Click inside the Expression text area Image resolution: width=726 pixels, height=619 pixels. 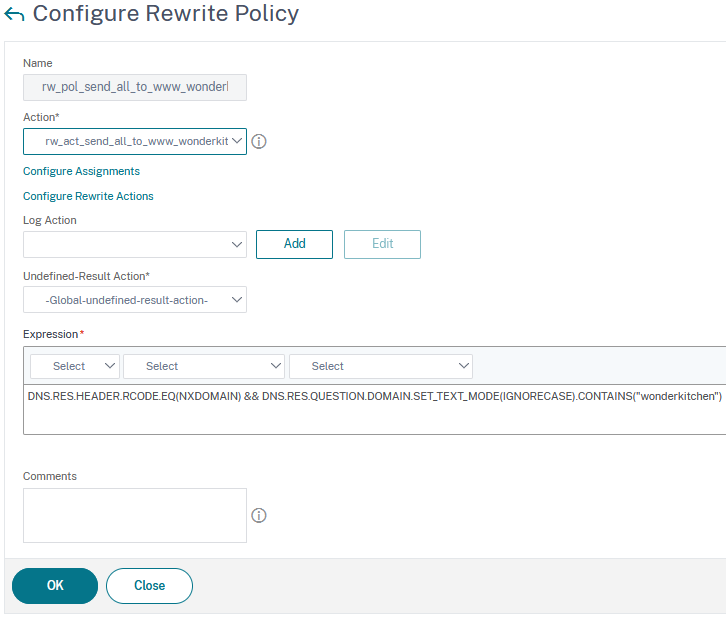[375, 410]
